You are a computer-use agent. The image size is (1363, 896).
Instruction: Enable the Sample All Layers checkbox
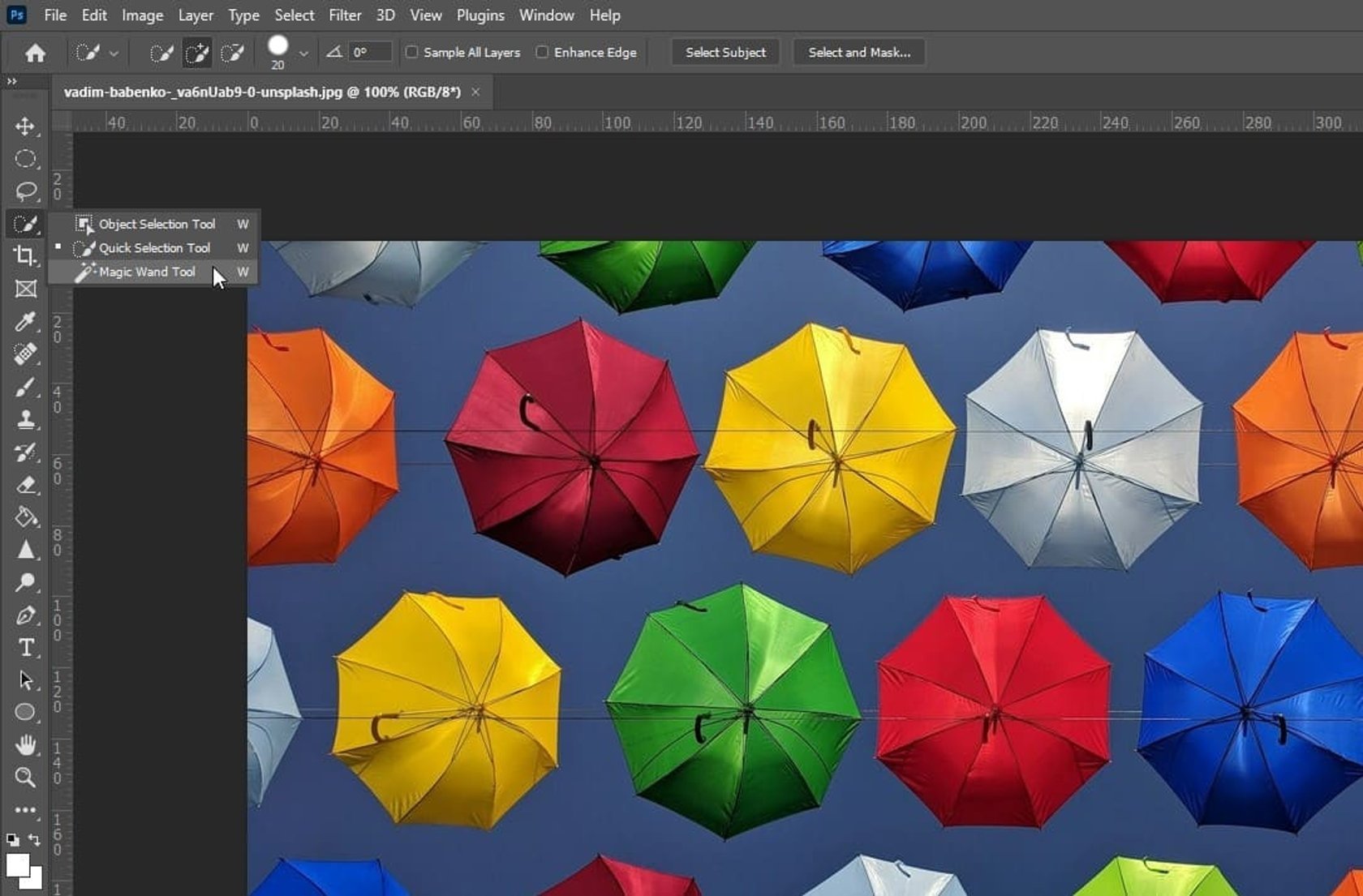coord(412,52)
